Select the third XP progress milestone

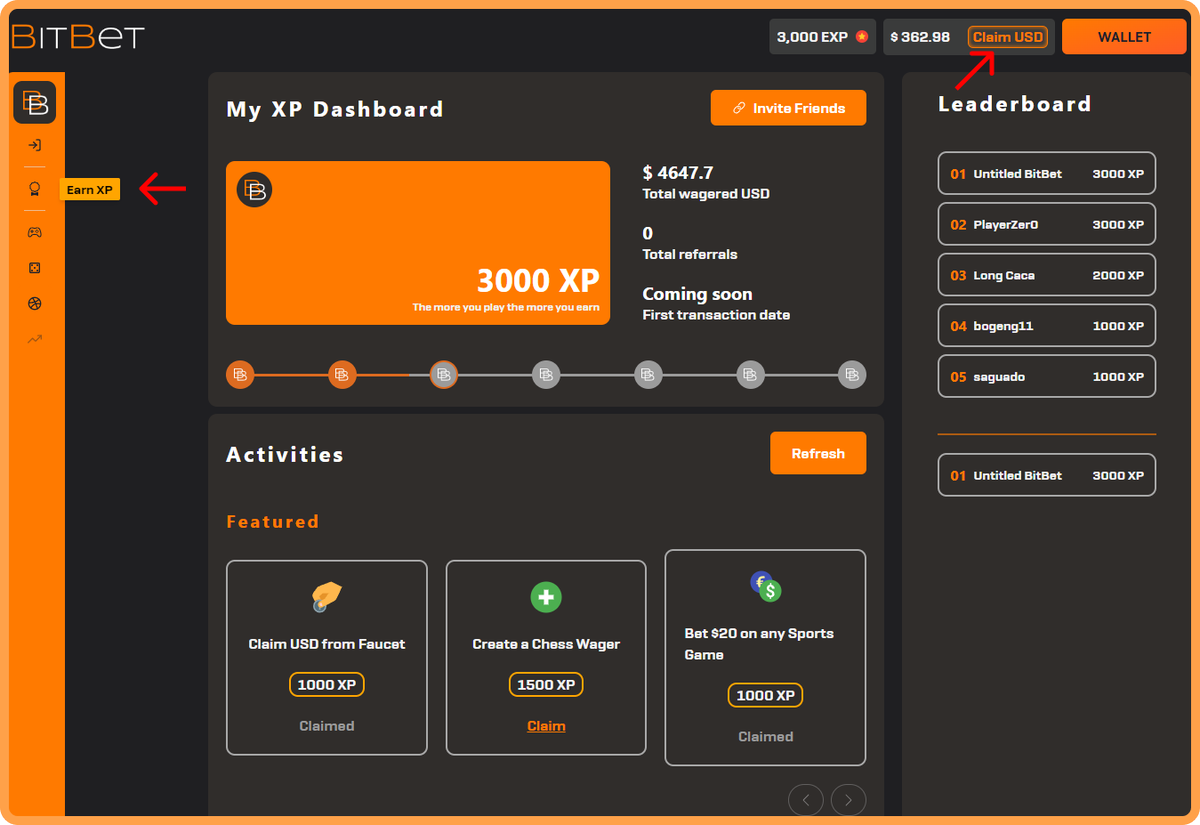click(444, 375)
